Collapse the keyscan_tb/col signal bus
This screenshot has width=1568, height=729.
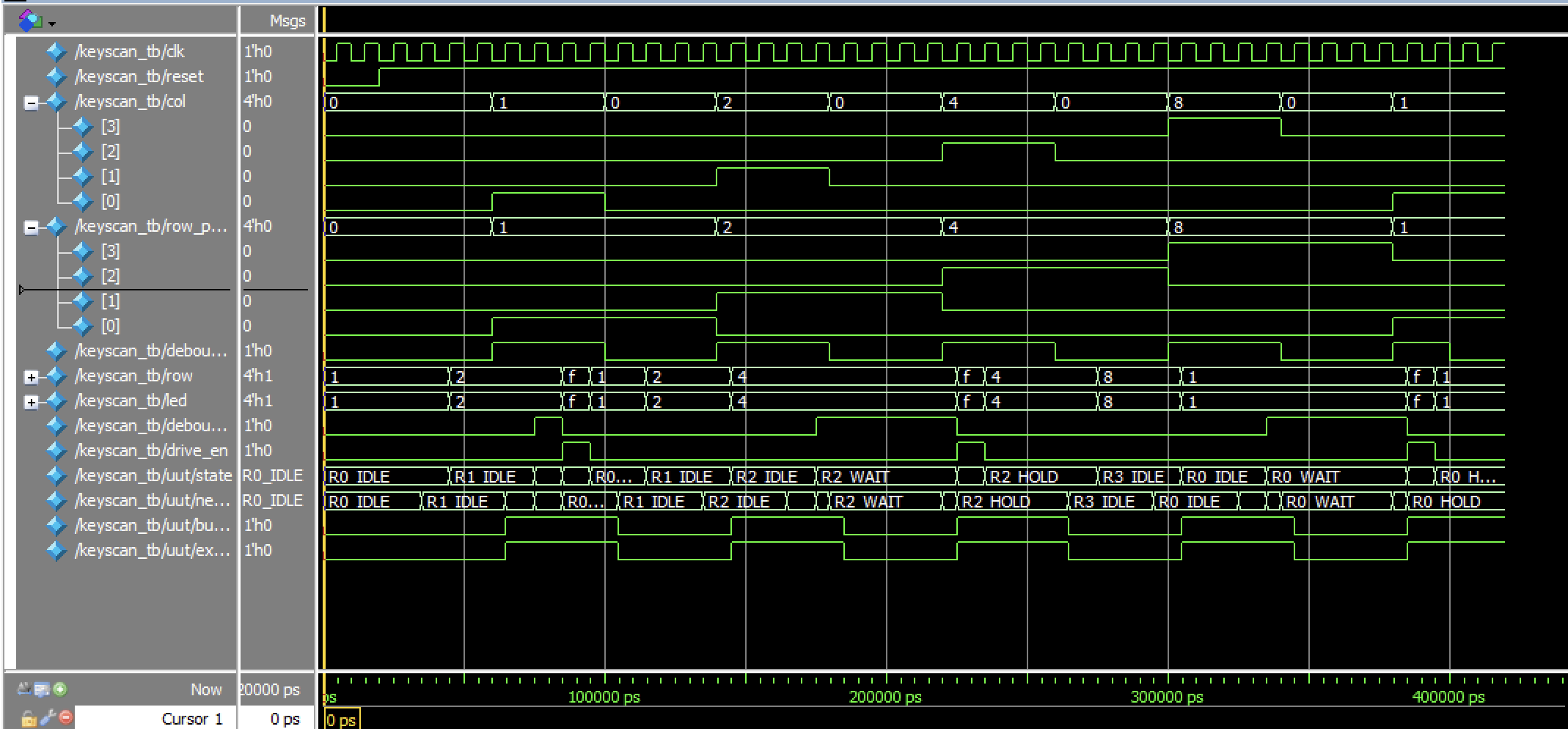31,103
